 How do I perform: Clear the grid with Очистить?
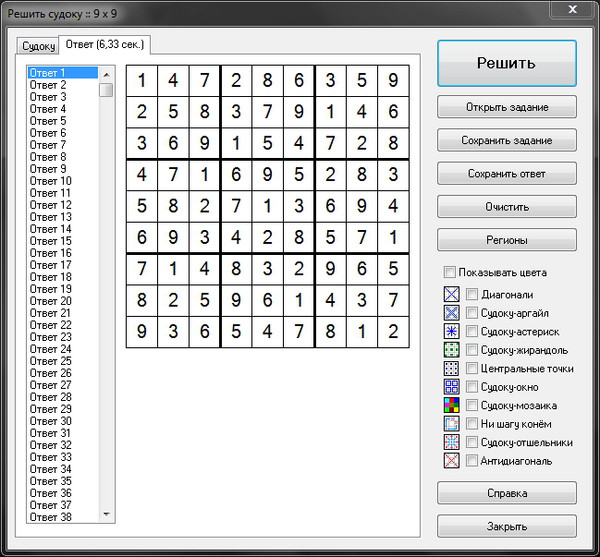[x=507, y=207]
